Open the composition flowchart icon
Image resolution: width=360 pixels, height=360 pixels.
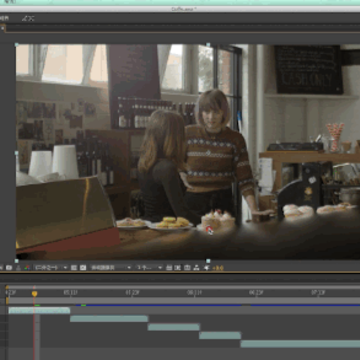point(196,268)
